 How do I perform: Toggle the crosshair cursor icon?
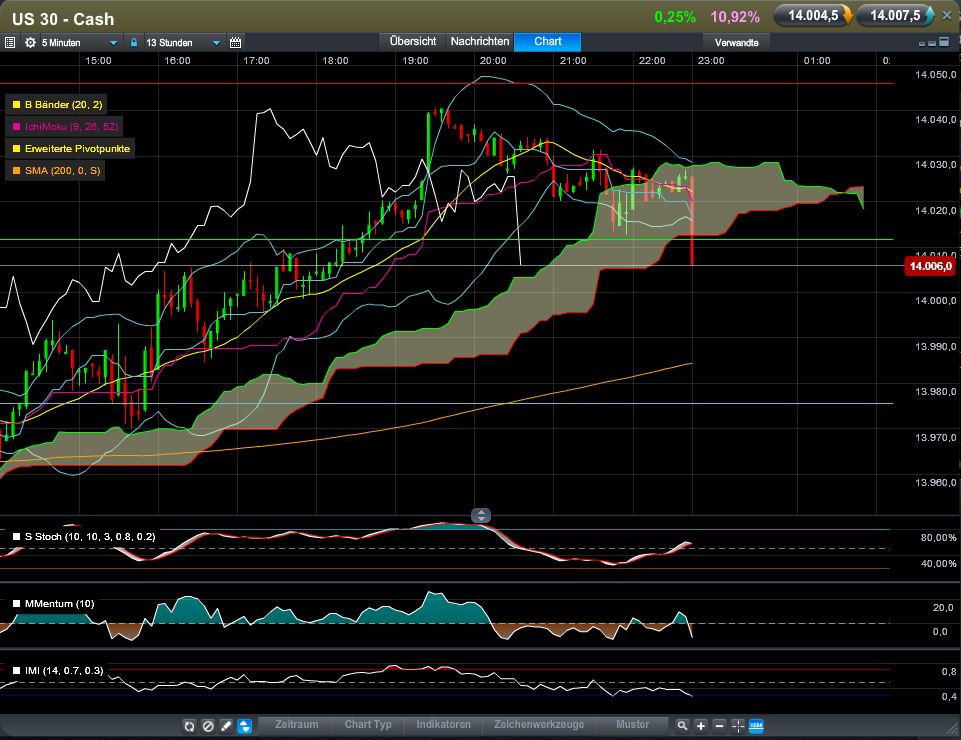click(738, 726)
